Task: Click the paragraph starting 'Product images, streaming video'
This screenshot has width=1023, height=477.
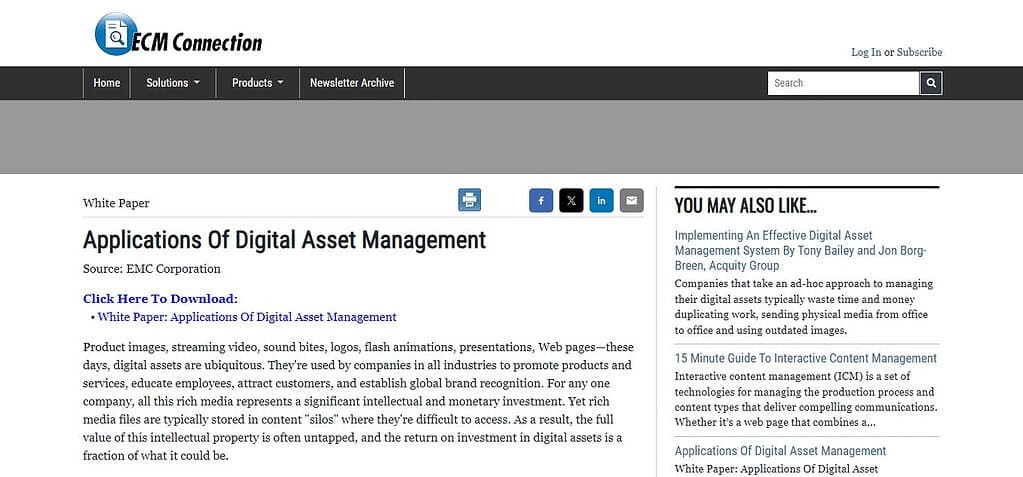Action: click(358, 401)
